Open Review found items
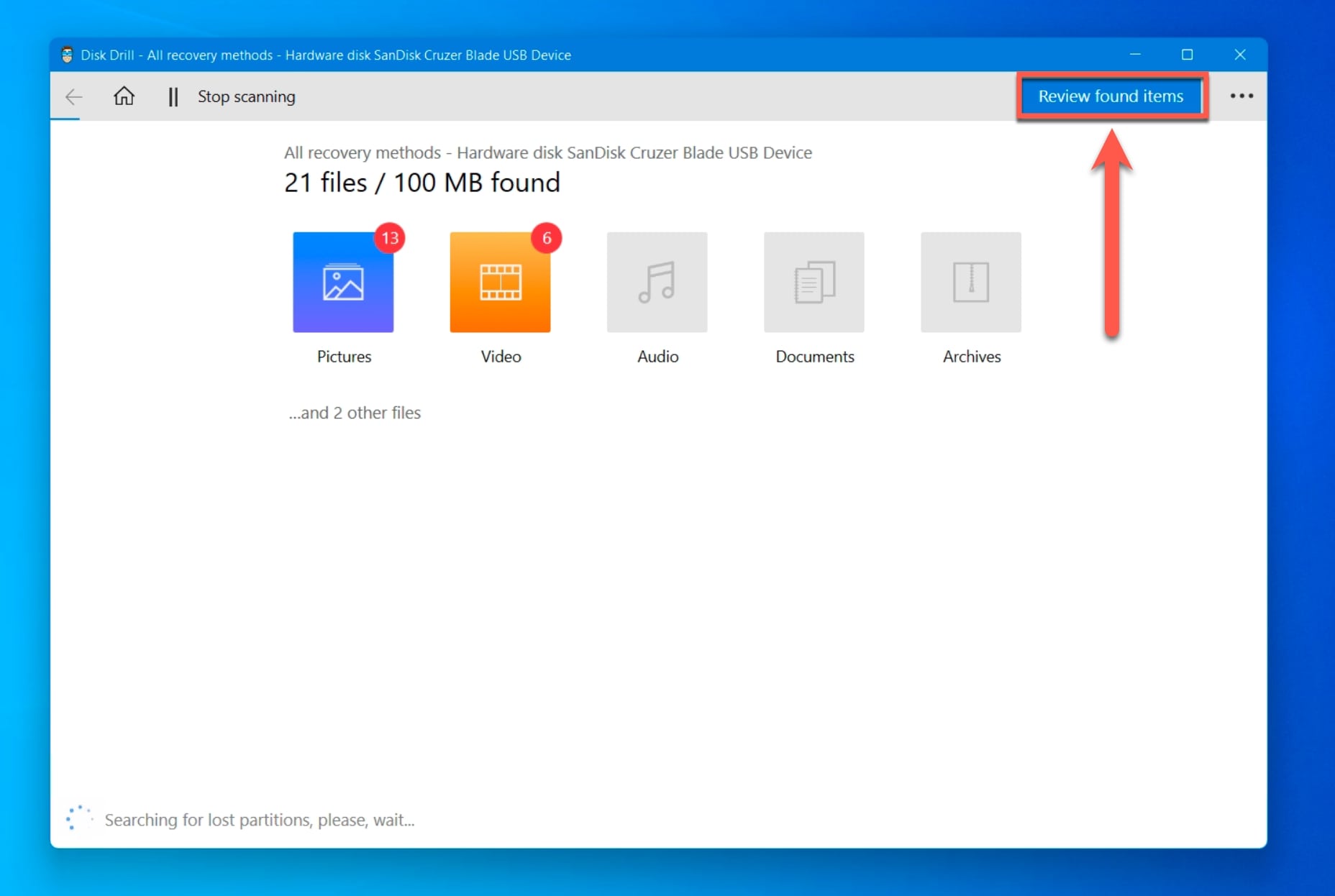The height and width of the screenshot is (896, 1335). click(1111, 96)
